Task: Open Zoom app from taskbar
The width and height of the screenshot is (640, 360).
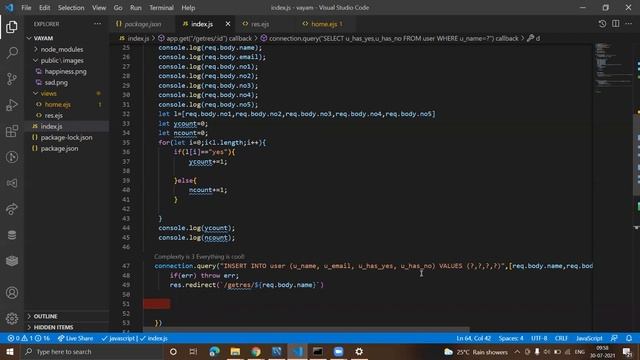Action: pos(338,352)
